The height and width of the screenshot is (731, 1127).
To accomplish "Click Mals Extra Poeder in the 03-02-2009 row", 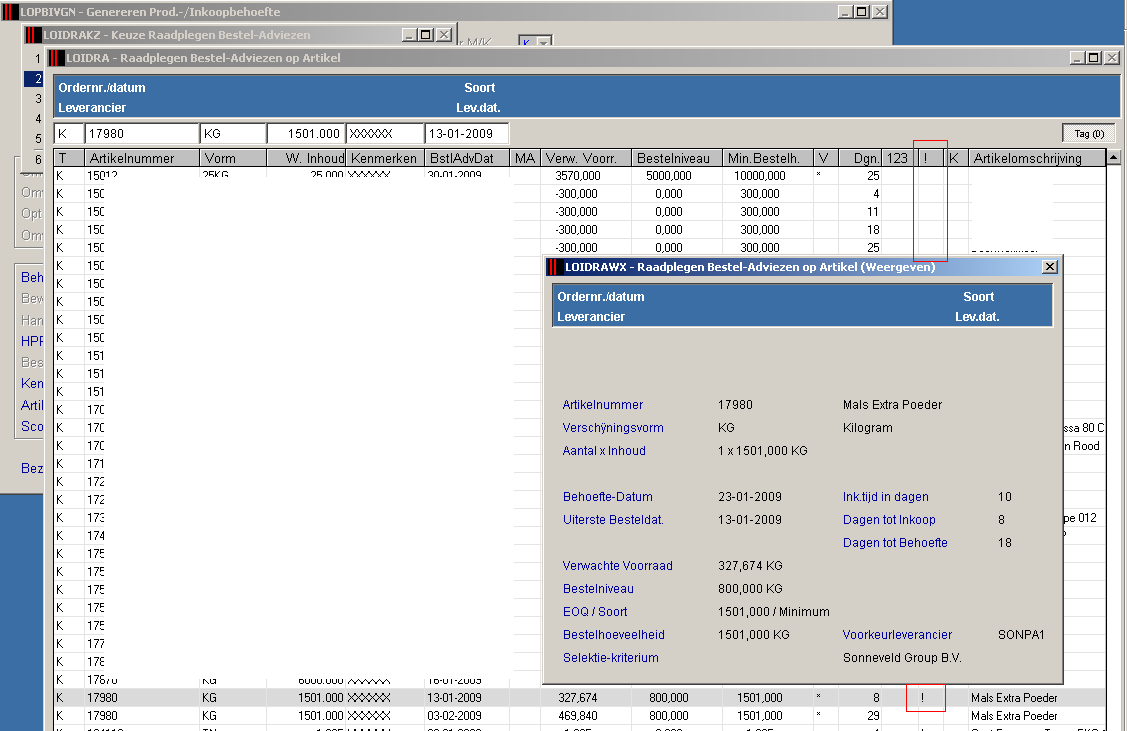I will tap(1014, 716).
